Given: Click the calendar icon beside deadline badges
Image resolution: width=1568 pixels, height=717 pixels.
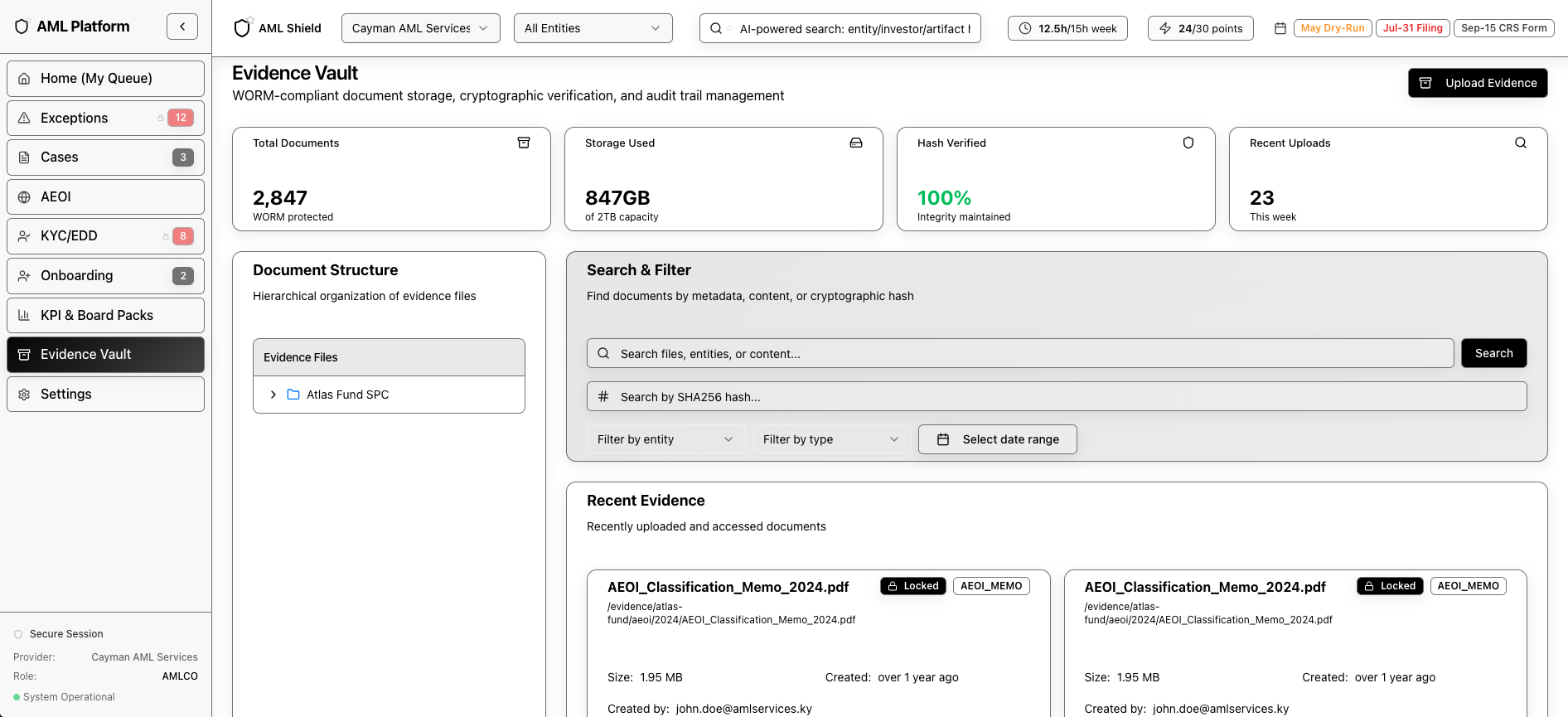Looking at the screenshot, I should coord(1280,28).
